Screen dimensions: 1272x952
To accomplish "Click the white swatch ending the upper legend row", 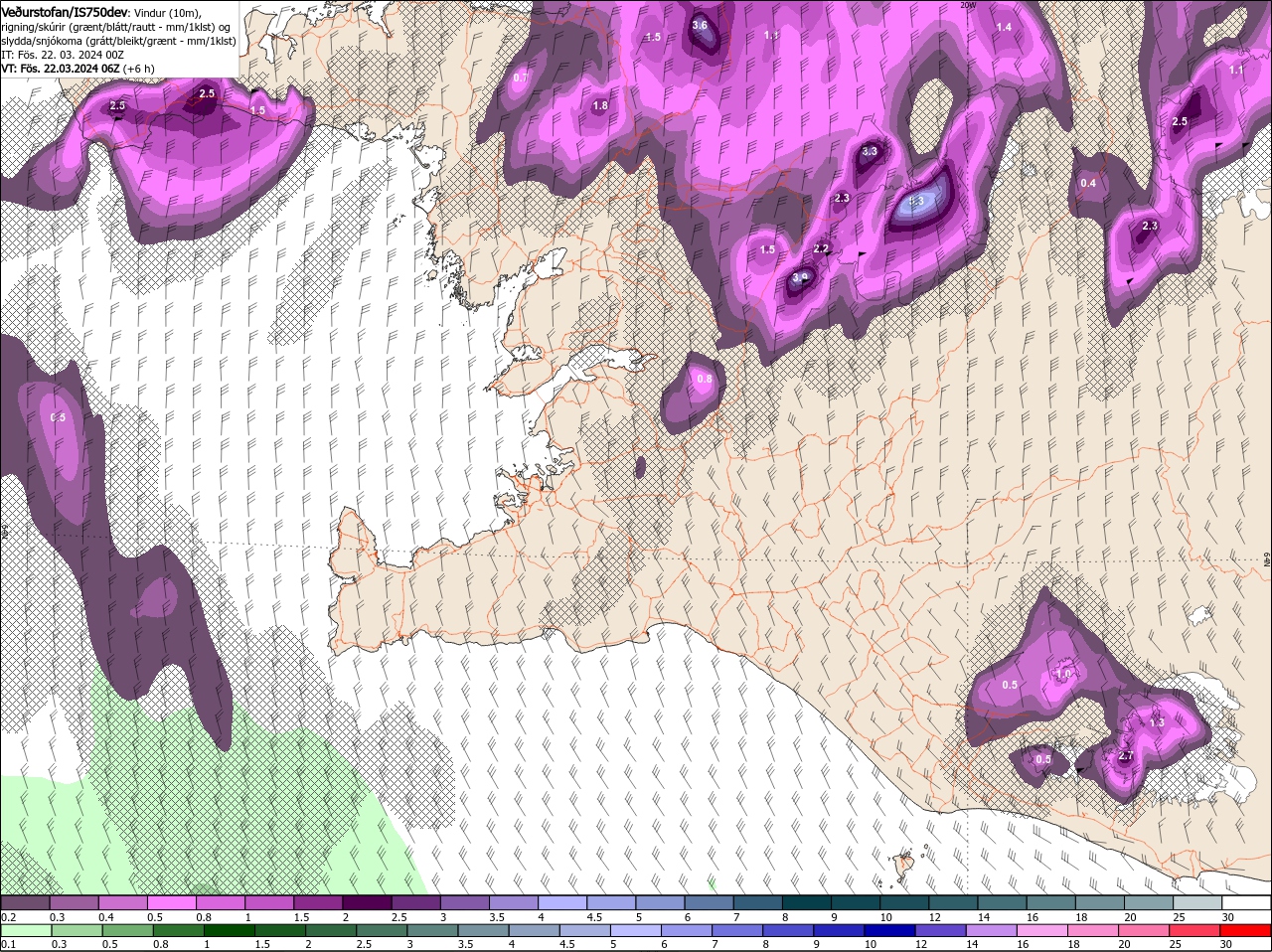I will 1246,903.
